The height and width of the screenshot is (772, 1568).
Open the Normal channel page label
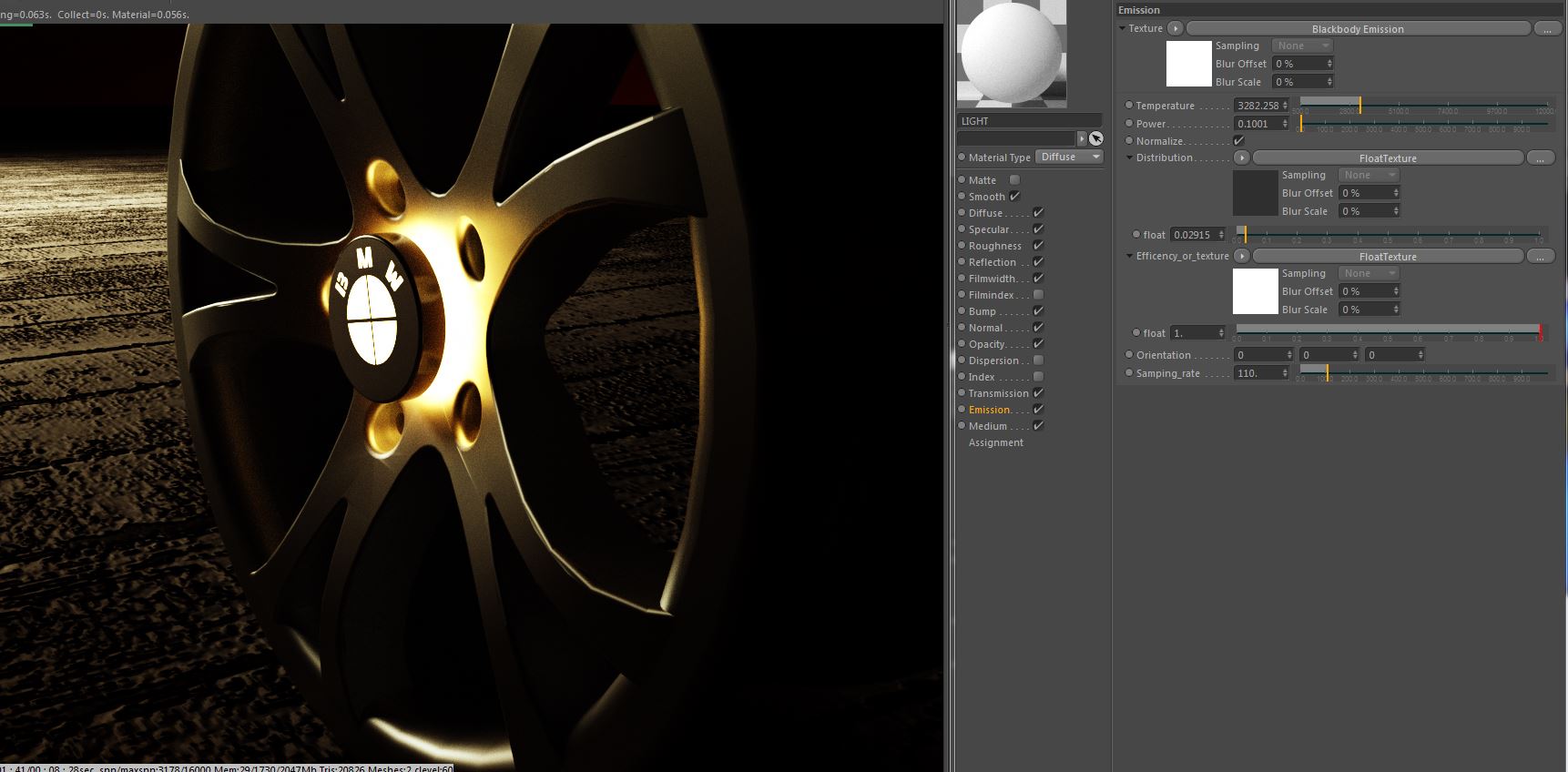[985, 328]
